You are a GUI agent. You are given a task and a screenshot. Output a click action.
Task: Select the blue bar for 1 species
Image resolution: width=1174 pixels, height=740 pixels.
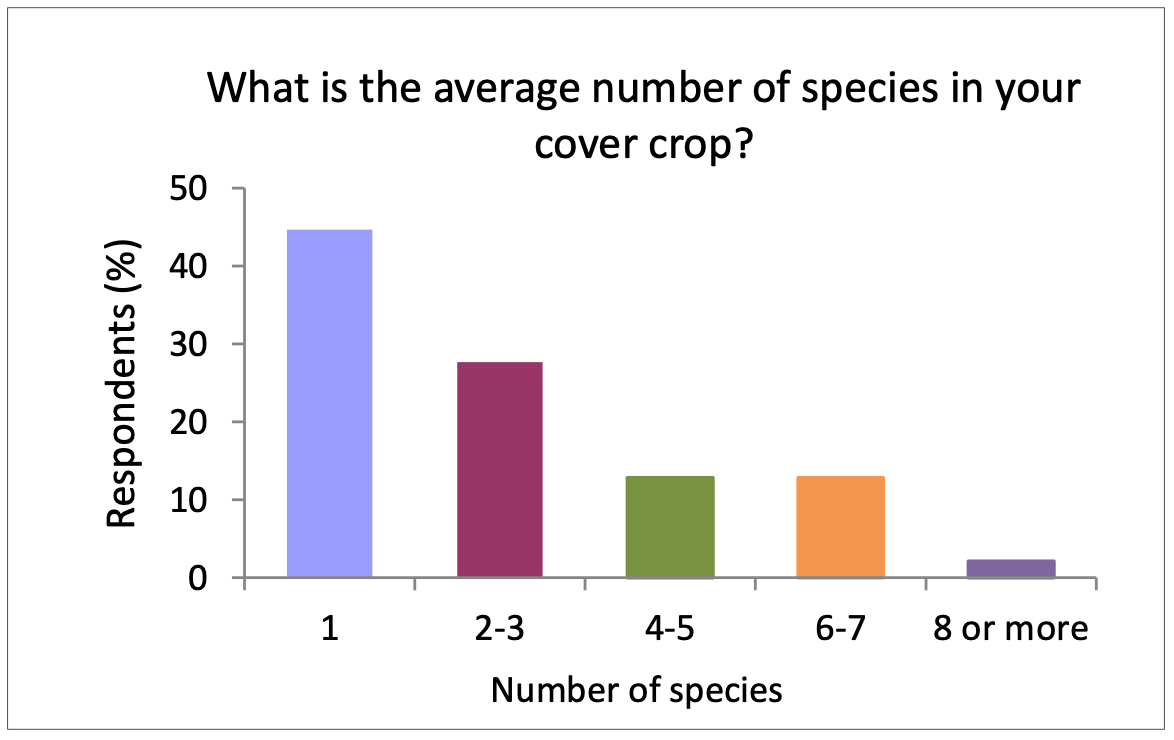tap(329, 404)
